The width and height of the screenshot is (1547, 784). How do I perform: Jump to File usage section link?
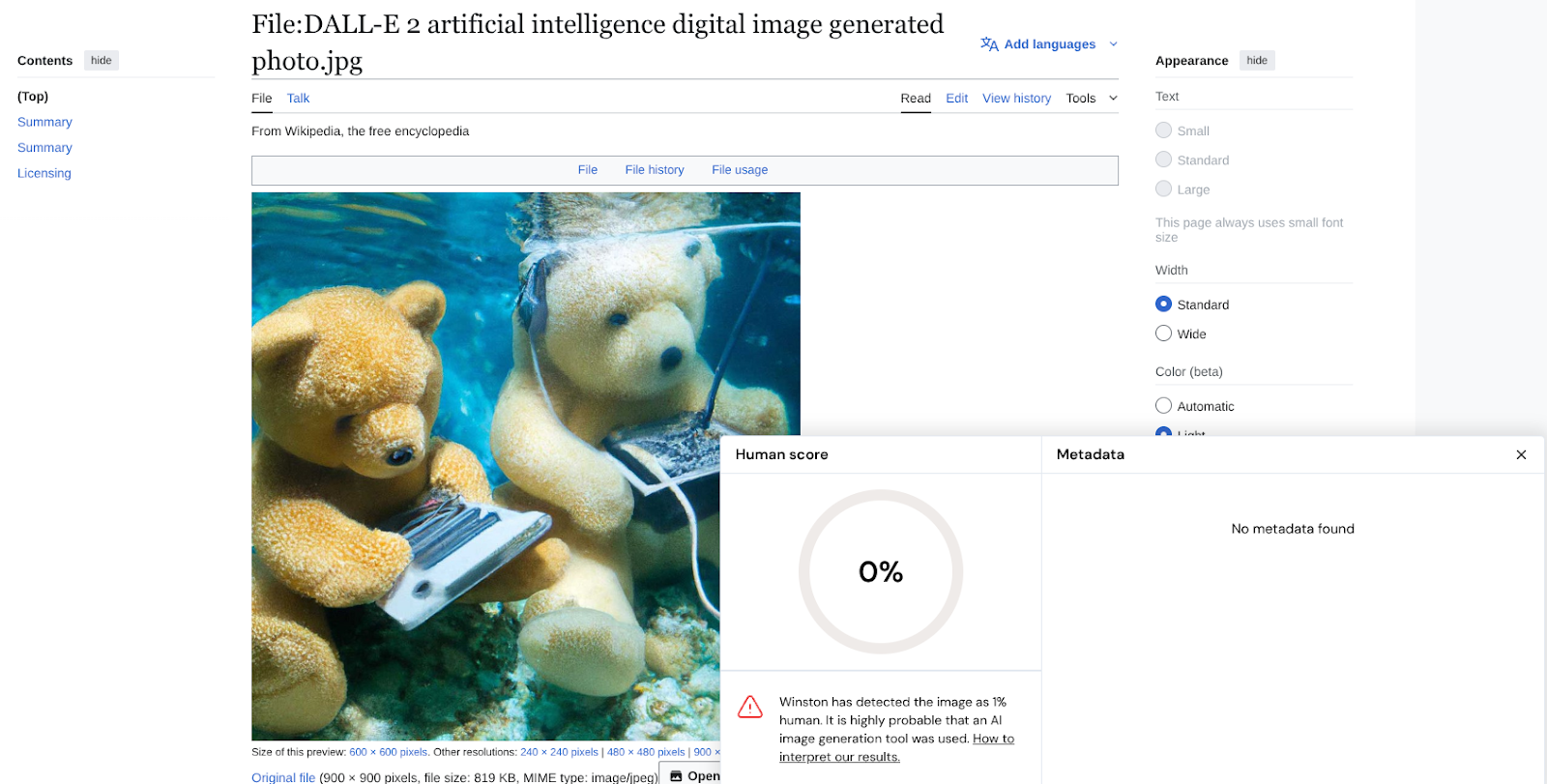pyautogui.click(x=740, y=170)
